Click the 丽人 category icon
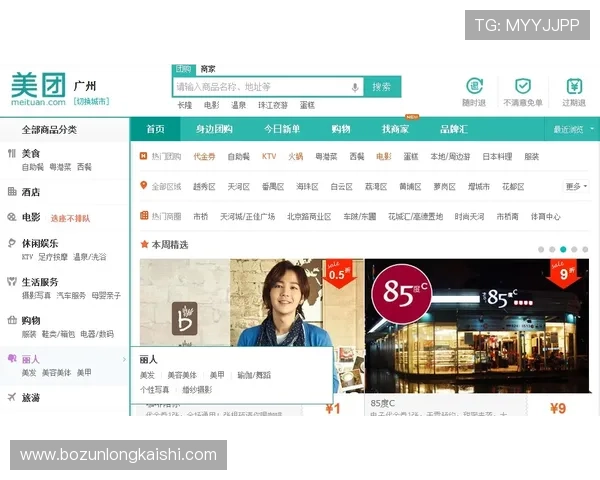600x480 pixels. [12, 359]
